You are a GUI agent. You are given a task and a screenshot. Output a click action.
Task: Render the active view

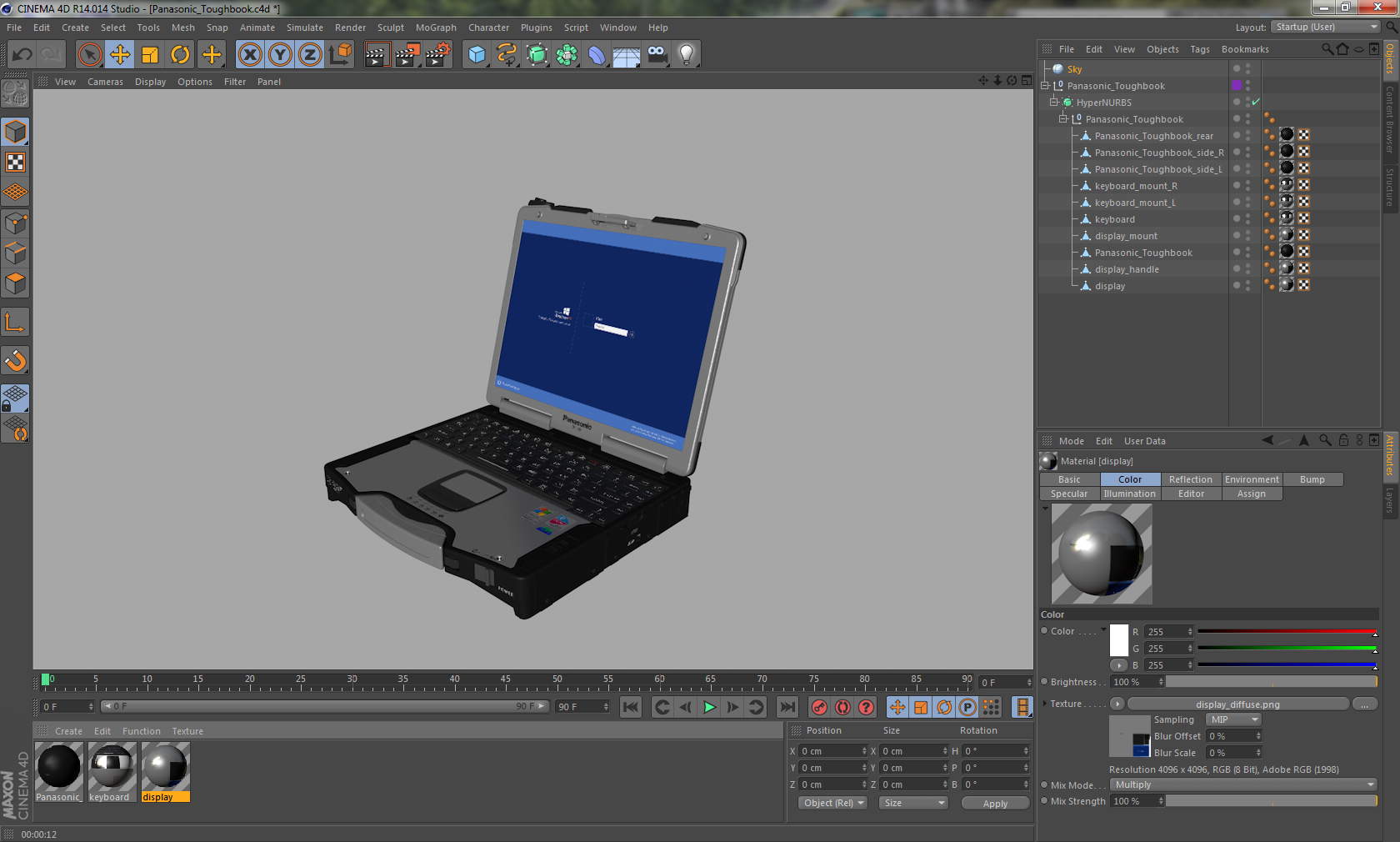(377, 55)
